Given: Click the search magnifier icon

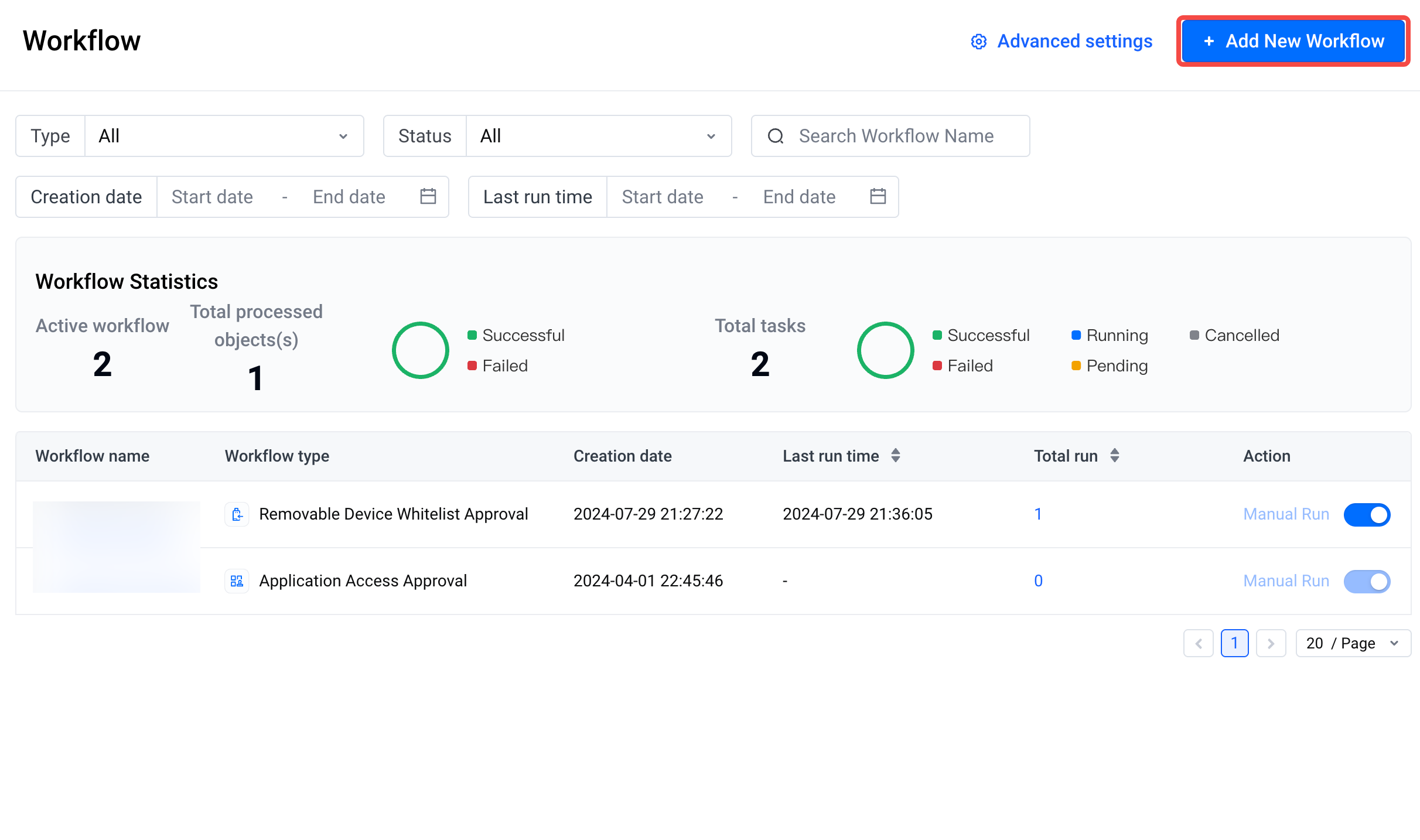Looking at the screenshot, I should coord(776,136).
